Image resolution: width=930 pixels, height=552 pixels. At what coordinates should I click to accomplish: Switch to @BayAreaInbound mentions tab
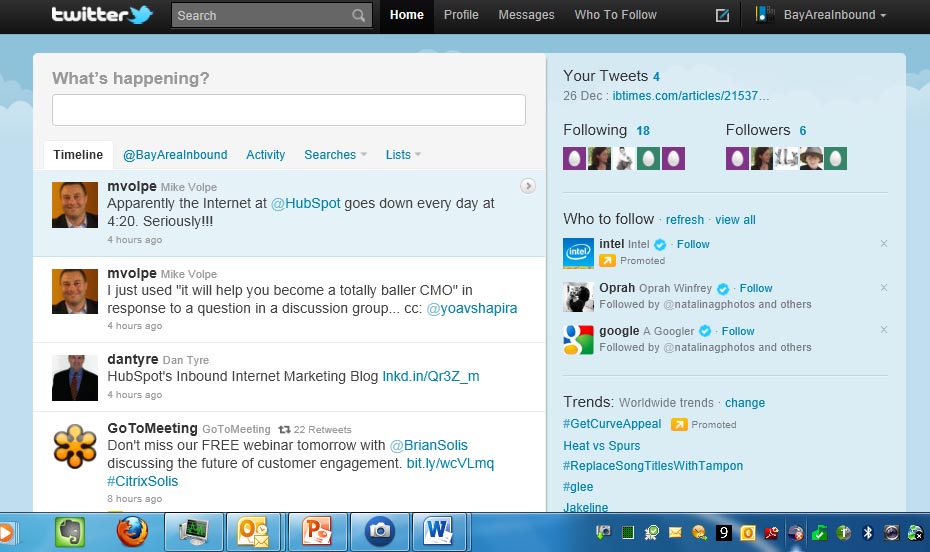(x=175, y=155)
